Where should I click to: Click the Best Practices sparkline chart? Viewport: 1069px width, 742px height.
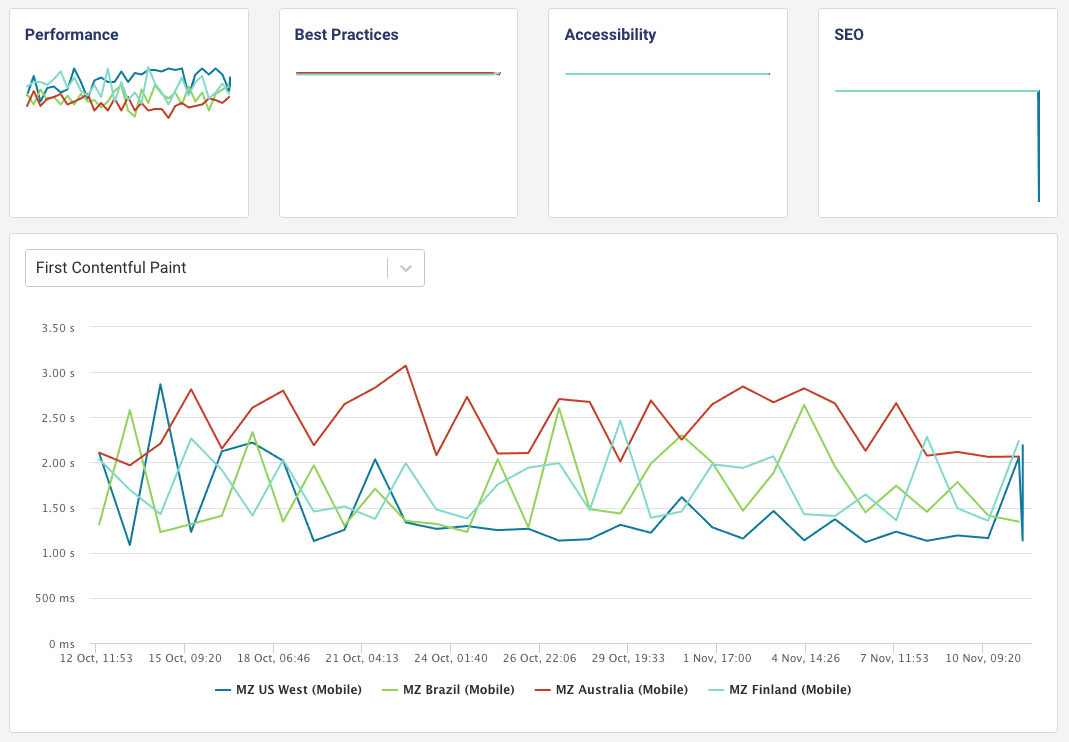click(397, 72)
